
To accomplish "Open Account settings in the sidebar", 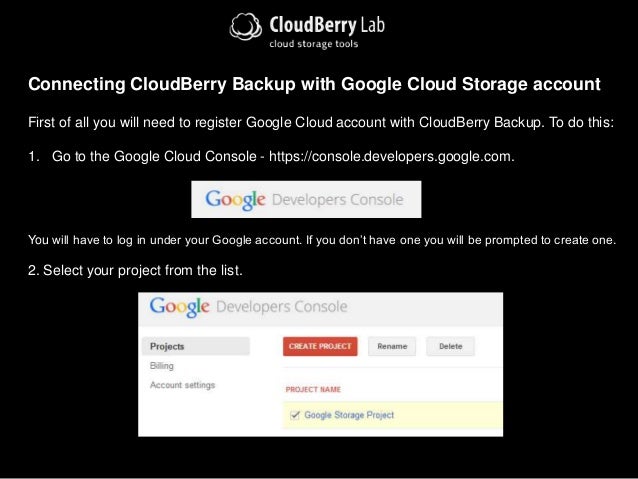I will coord(182,385).
